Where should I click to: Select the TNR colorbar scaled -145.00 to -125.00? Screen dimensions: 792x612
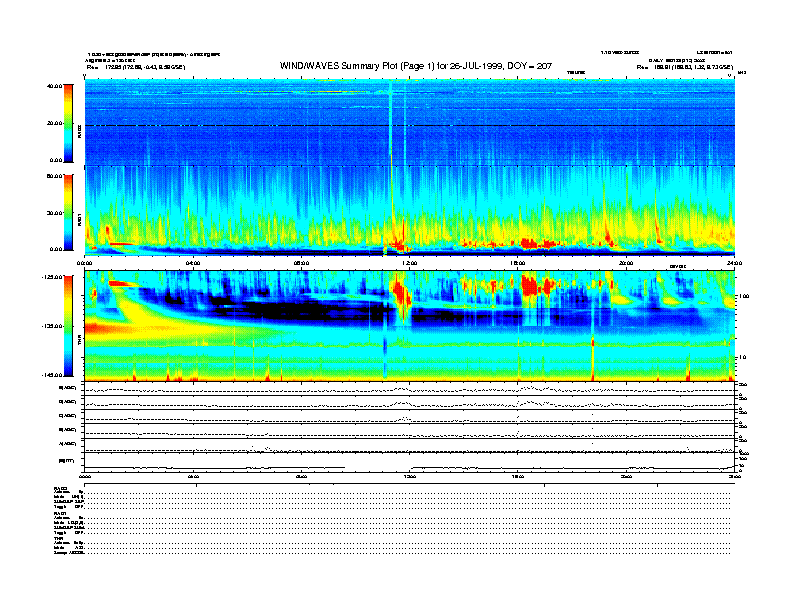(68, 326)
